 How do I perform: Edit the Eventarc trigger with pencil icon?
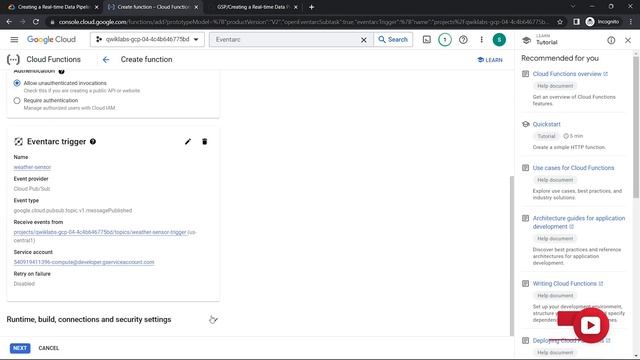click(188, 142)
